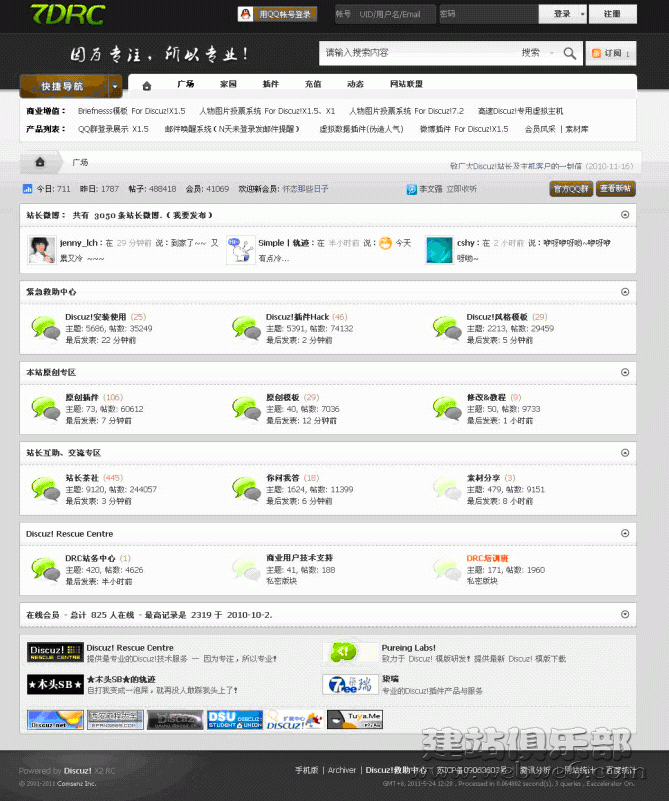This screenshot has height=801, width=669.
Task: Click the RSS 订阅 feed icon
Action: point(596,53)
